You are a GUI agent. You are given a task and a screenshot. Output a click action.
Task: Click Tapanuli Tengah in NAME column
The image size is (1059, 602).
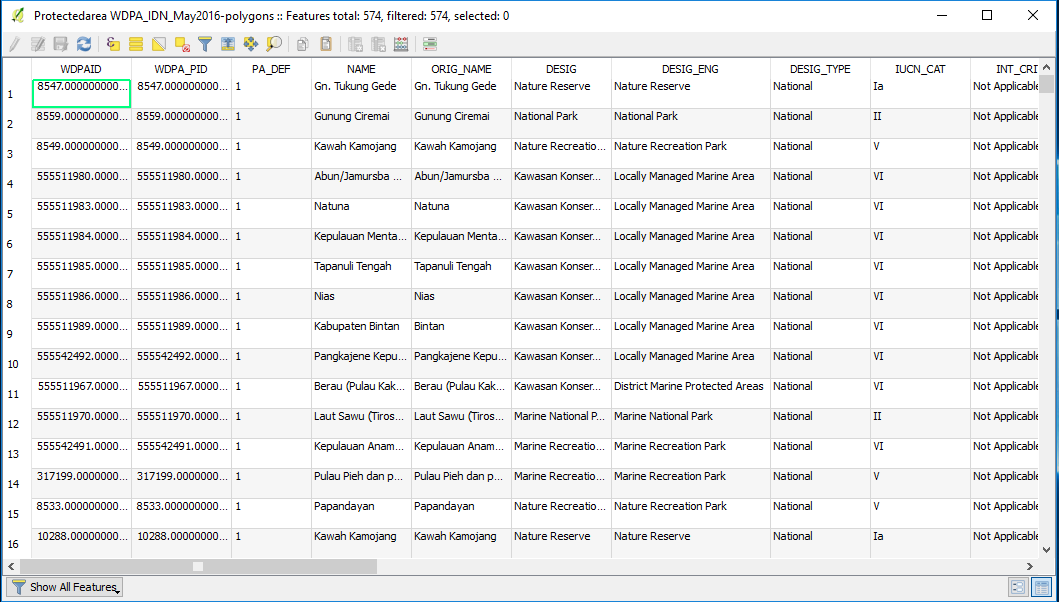[361, 274]
